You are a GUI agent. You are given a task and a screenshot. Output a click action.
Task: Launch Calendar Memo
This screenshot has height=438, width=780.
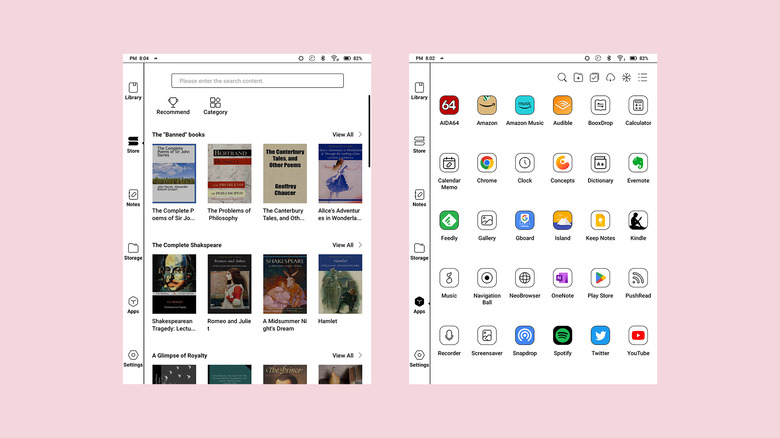[449, 163]
